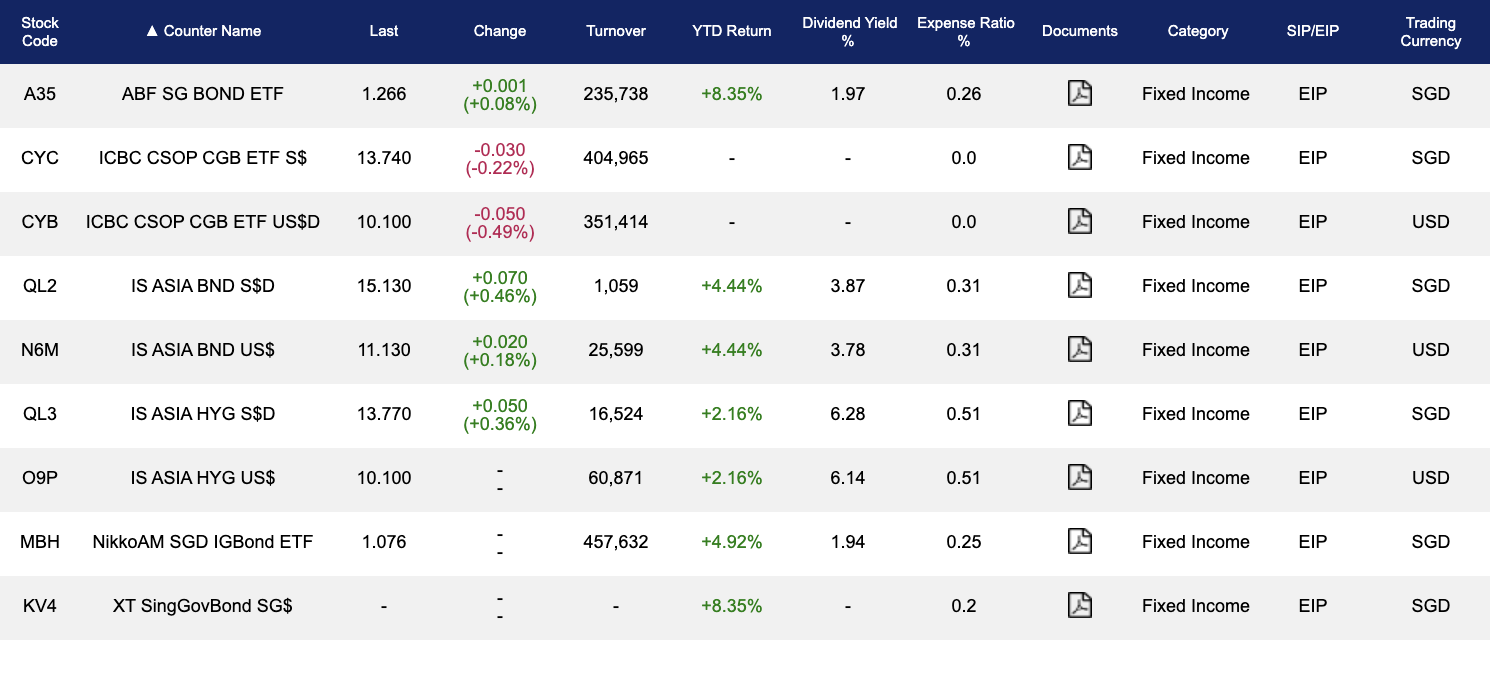
Task: Click PDF document icon for stock code CYB
Action: pos(1079,222)
